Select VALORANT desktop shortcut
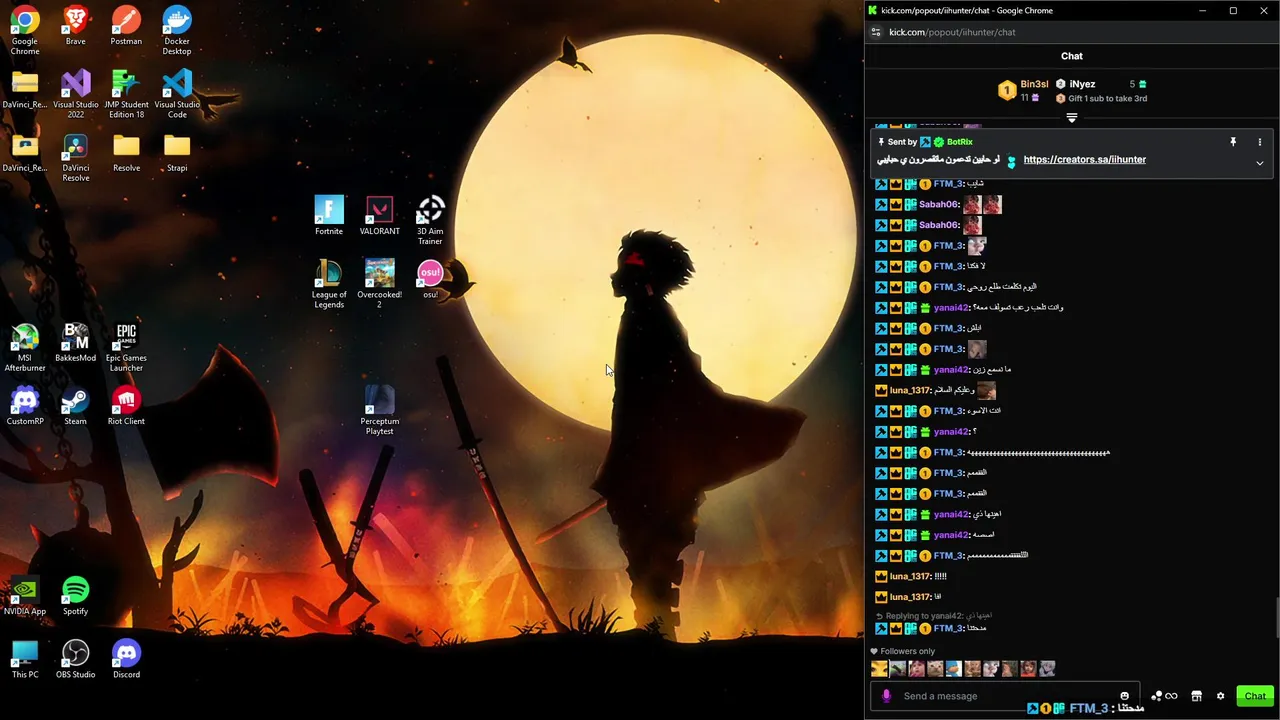Image resolution: width=1280 pixels, height=720 pixels. coord(379,216)
